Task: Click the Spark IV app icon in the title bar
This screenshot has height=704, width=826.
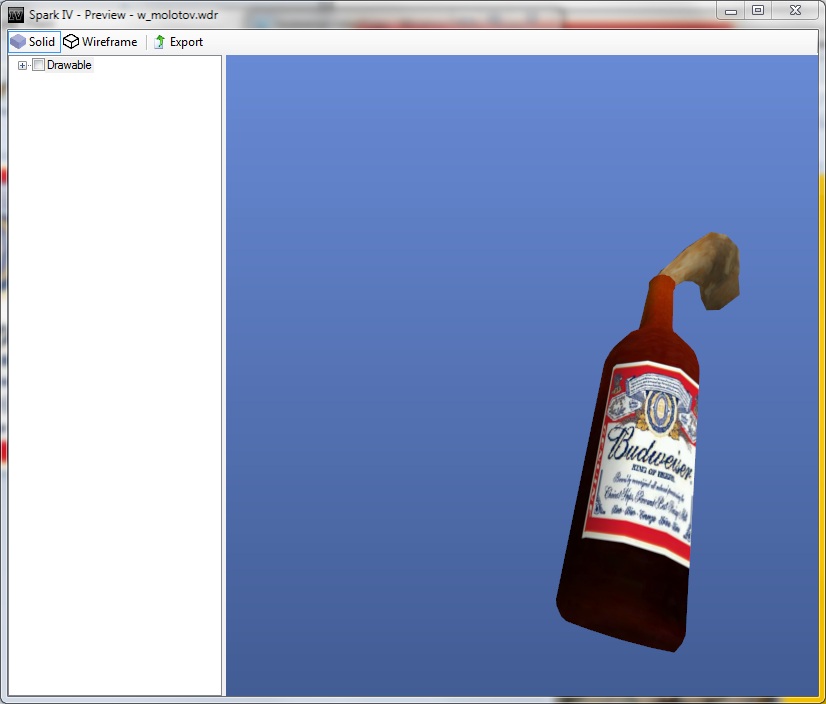Action: 16,15
